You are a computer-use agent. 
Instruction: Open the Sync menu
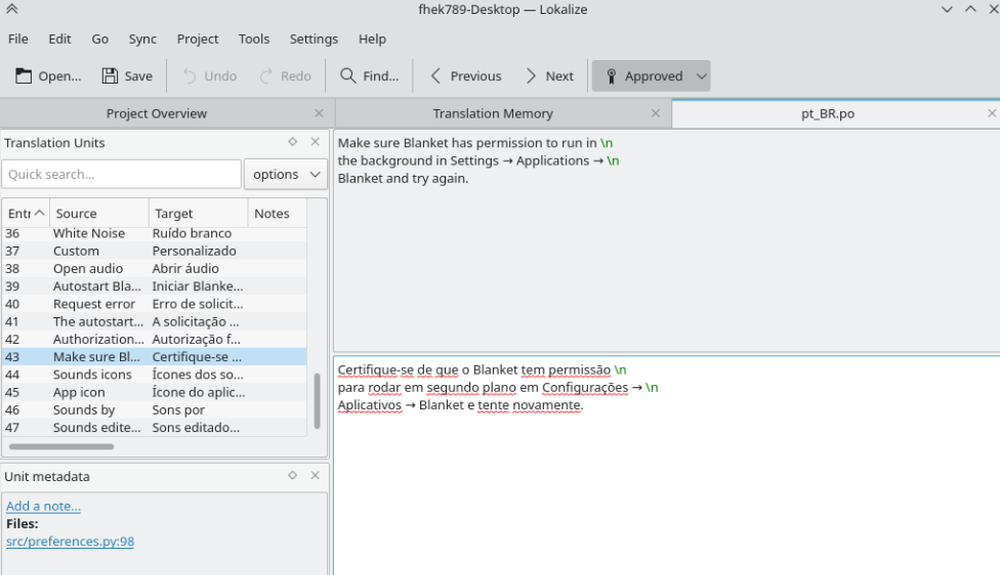tap(142, 39)
